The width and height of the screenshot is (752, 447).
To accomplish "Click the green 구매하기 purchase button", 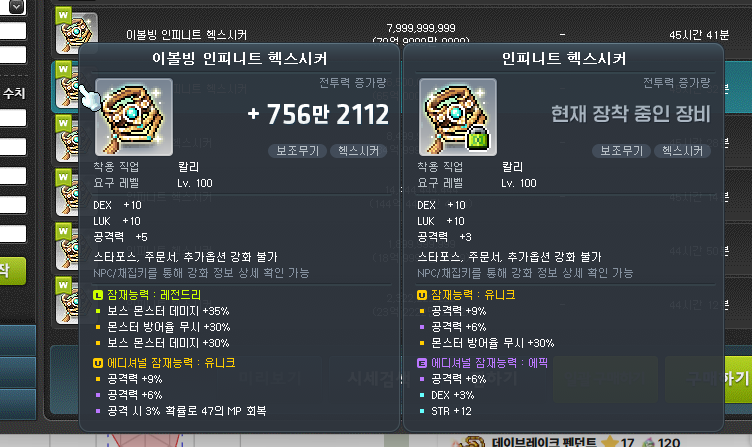I will click(737, 379).
